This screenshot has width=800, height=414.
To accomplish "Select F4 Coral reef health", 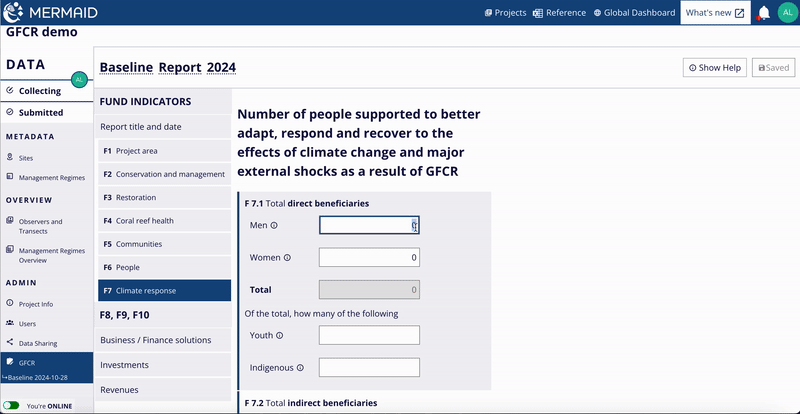I will [x=164, y=221].
